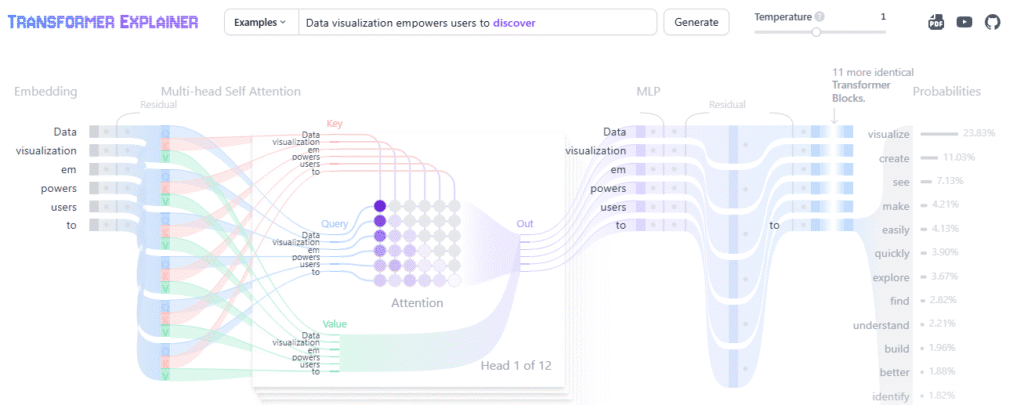
Task: Click the Temperature help question mark icon
Action: pyautogui.click(x=820, y=17)
